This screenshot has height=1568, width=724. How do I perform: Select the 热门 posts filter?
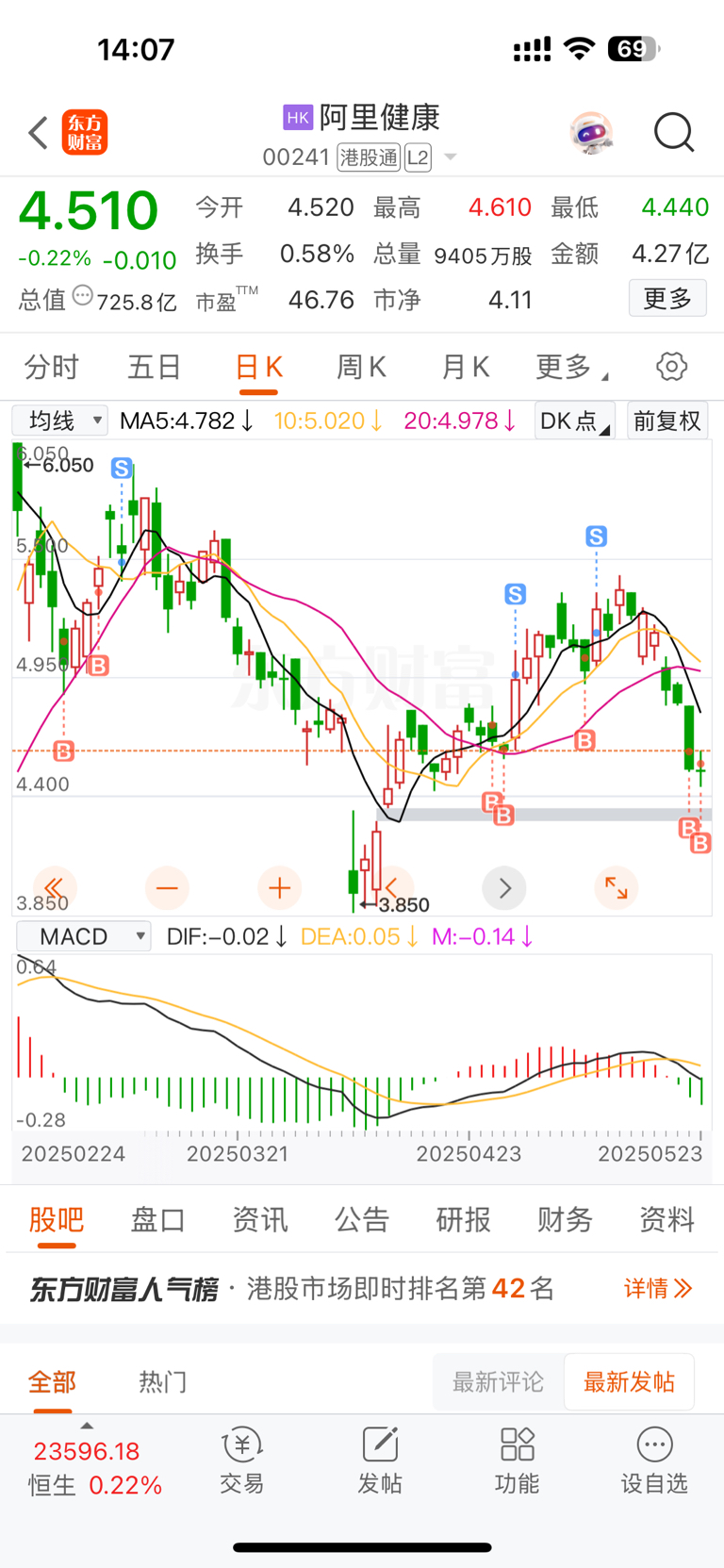click(x=163, y=1382)
